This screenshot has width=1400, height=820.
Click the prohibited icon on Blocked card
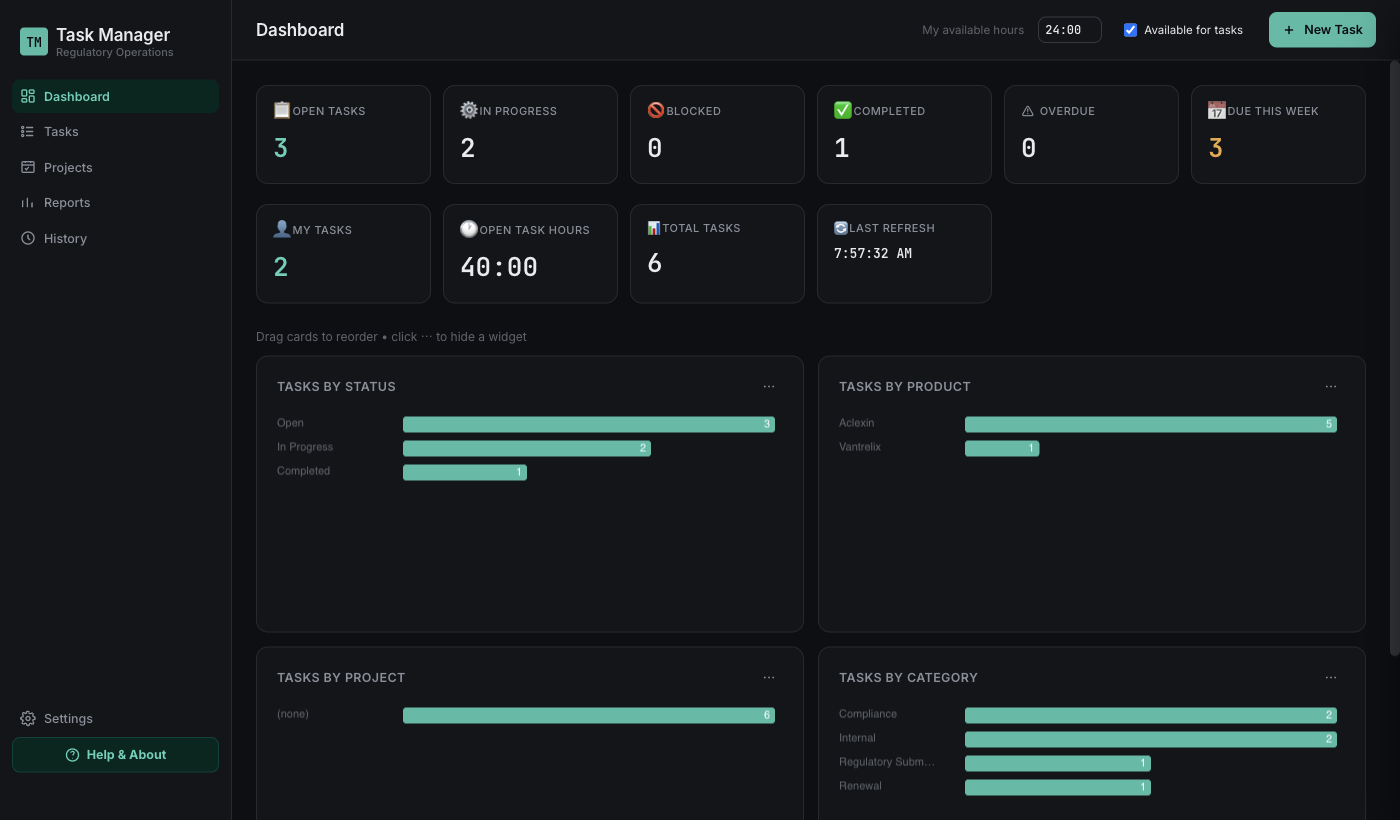coord(656,110)
